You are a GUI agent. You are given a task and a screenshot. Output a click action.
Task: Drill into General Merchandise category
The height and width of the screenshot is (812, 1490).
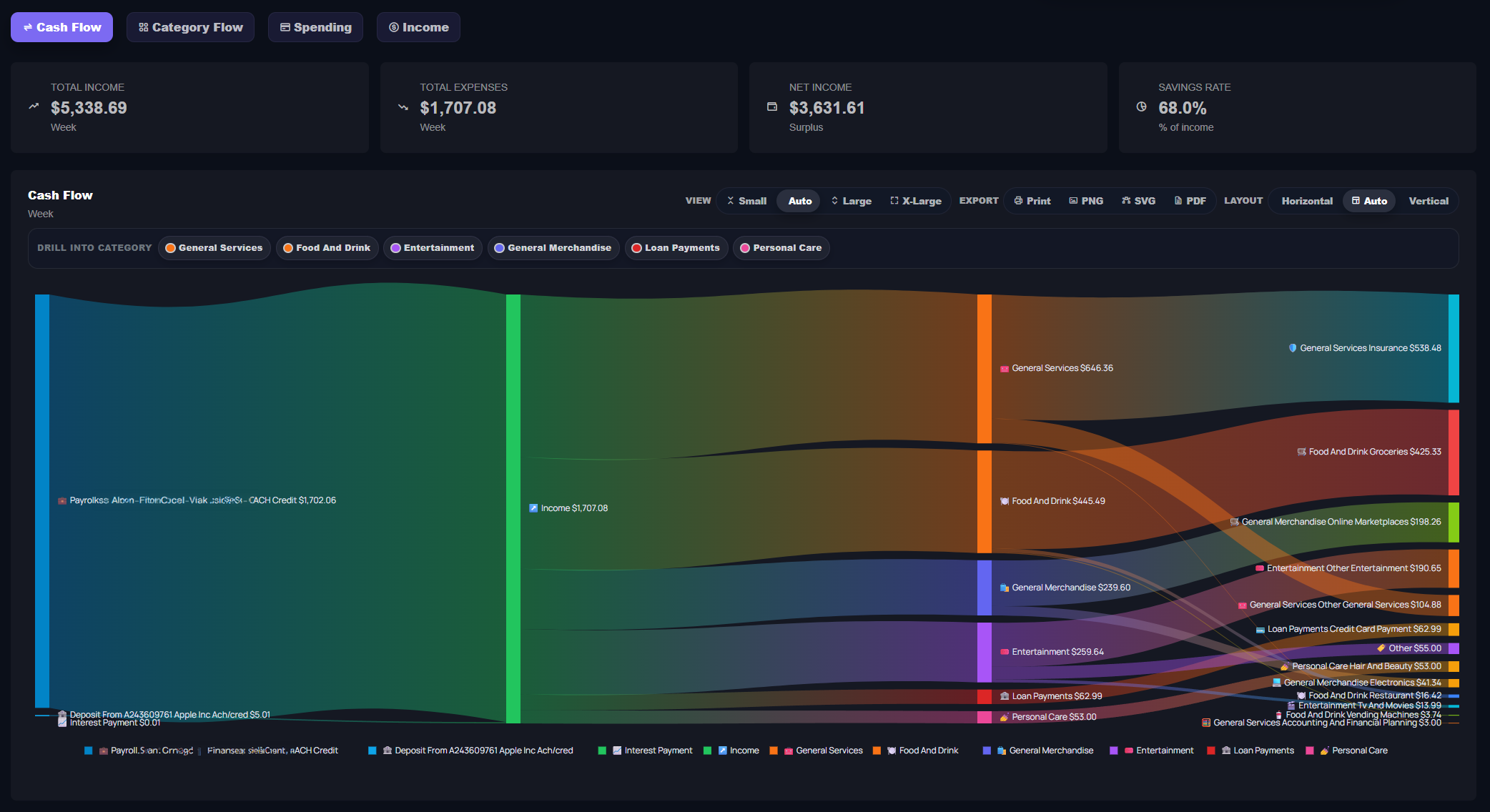pos(553,248)
